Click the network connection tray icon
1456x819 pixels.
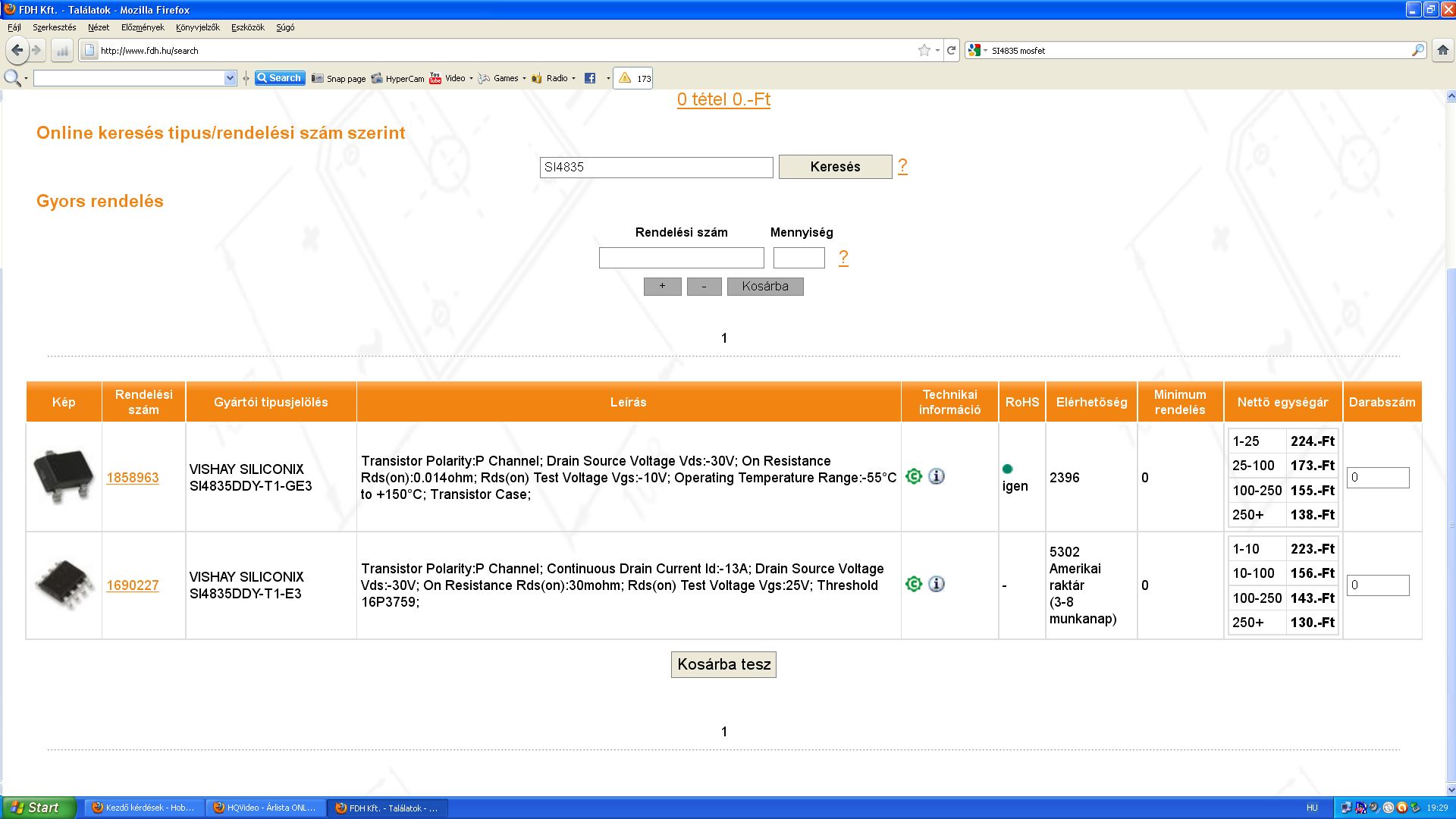pos(1347,808)
